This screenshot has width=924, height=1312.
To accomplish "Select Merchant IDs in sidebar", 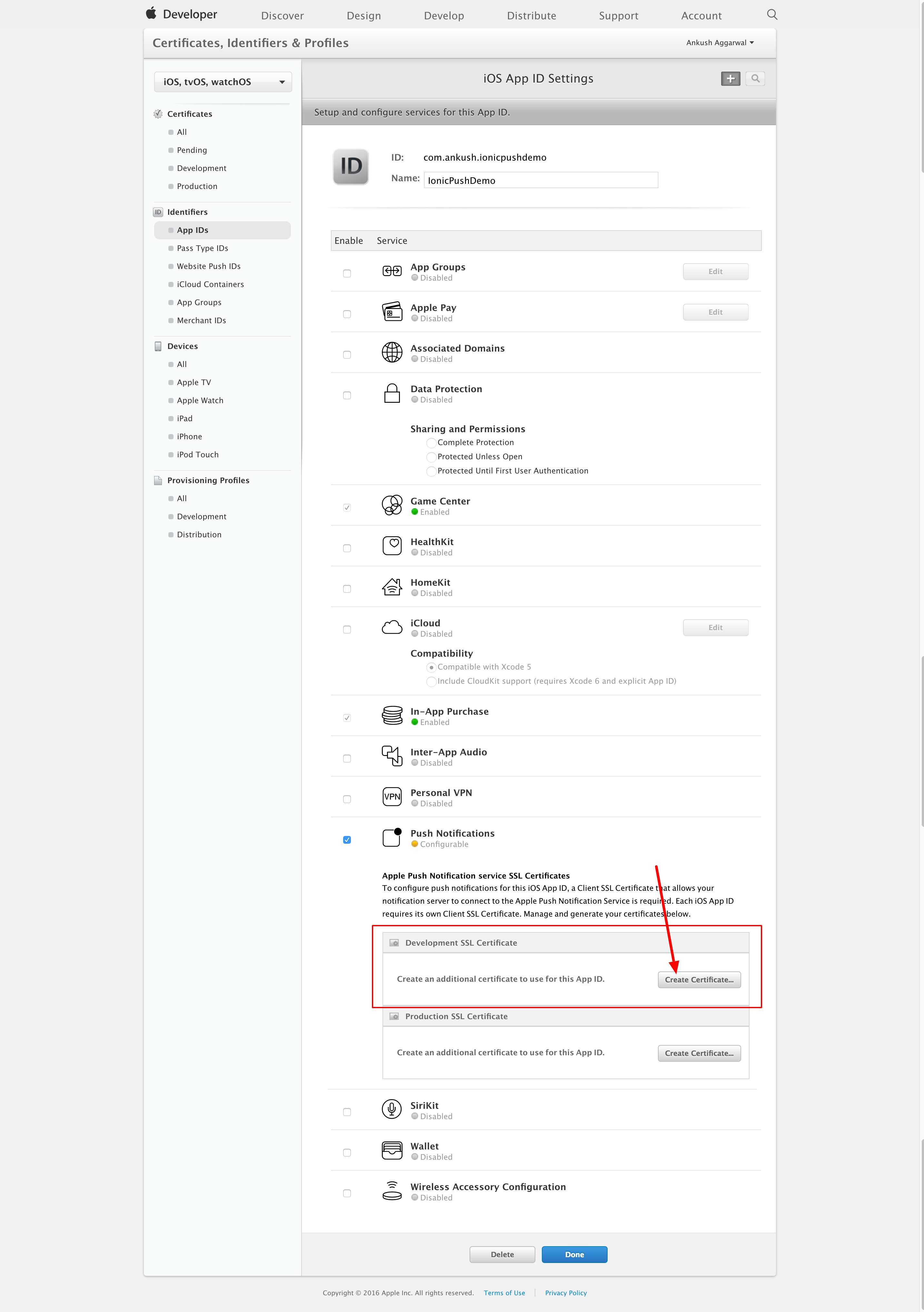I will 201,321.
